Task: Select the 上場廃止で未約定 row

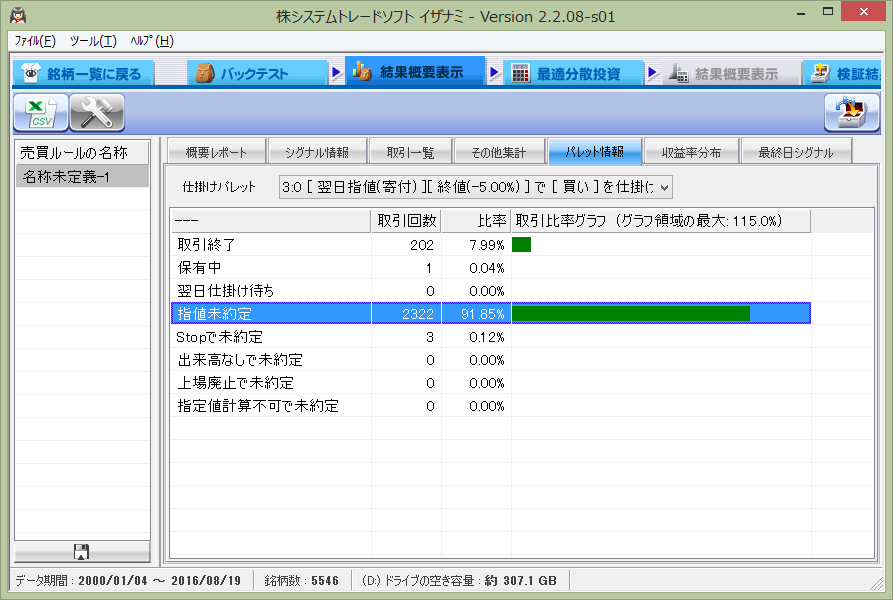Action: pyautogui.click(x=491, y=383)
